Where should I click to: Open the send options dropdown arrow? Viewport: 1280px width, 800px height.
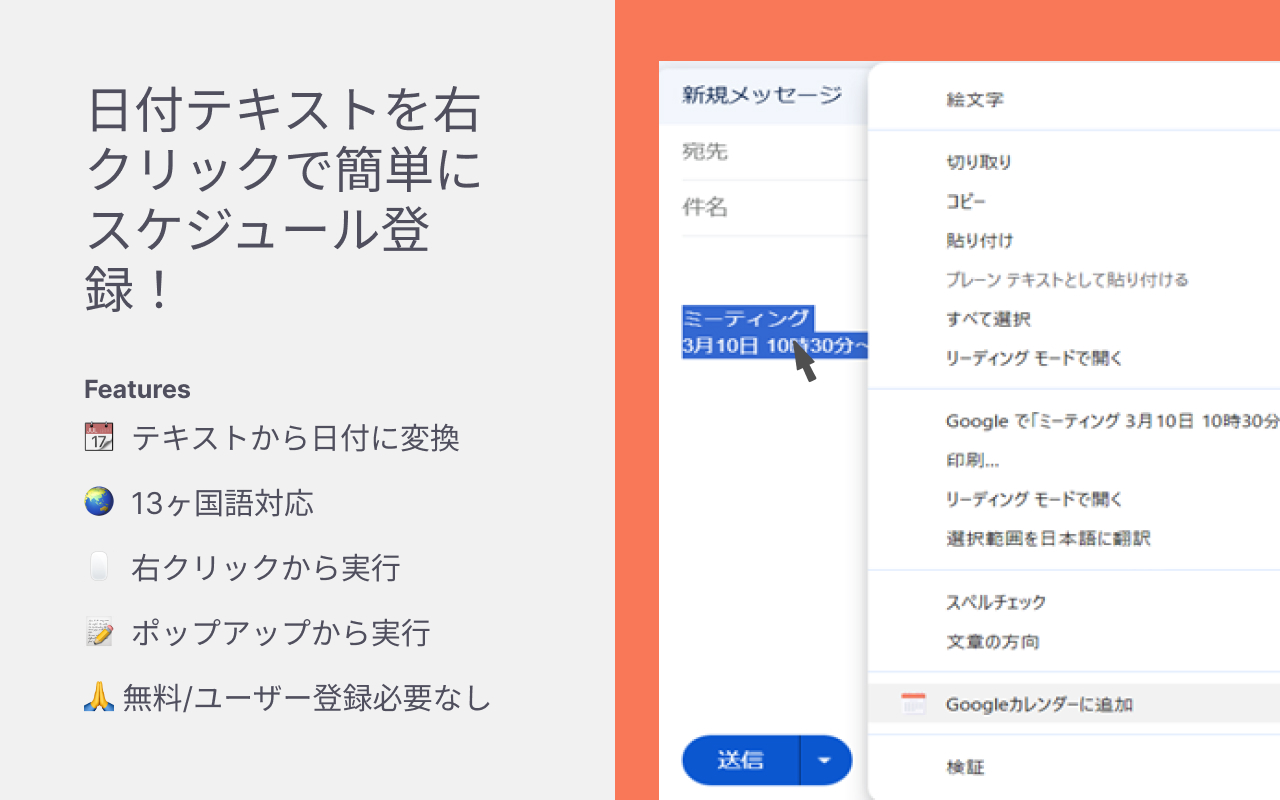(x=825, y=761)
